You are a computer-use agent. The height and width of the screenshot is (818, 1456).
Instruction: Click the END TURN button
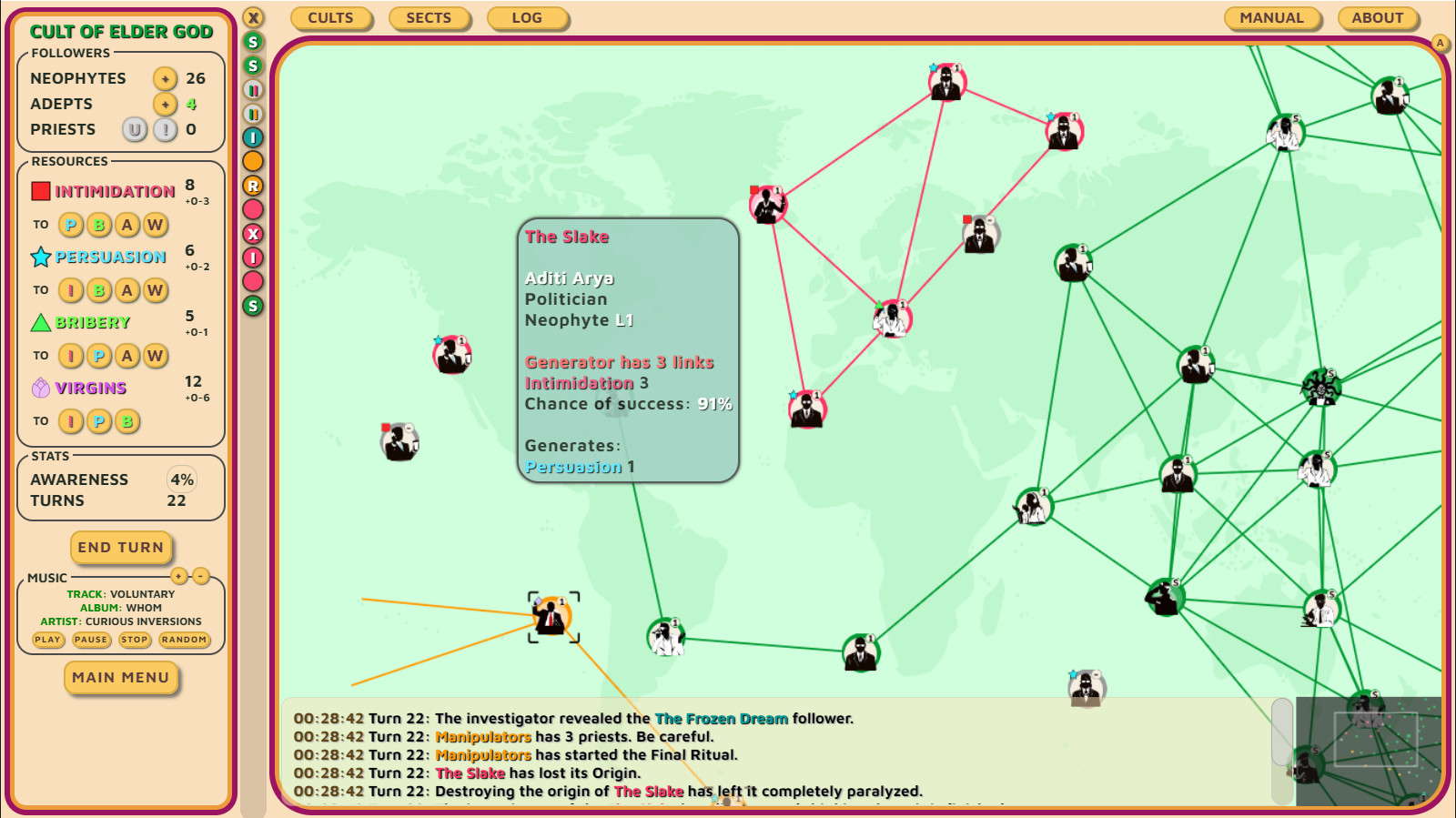[120, 548]
